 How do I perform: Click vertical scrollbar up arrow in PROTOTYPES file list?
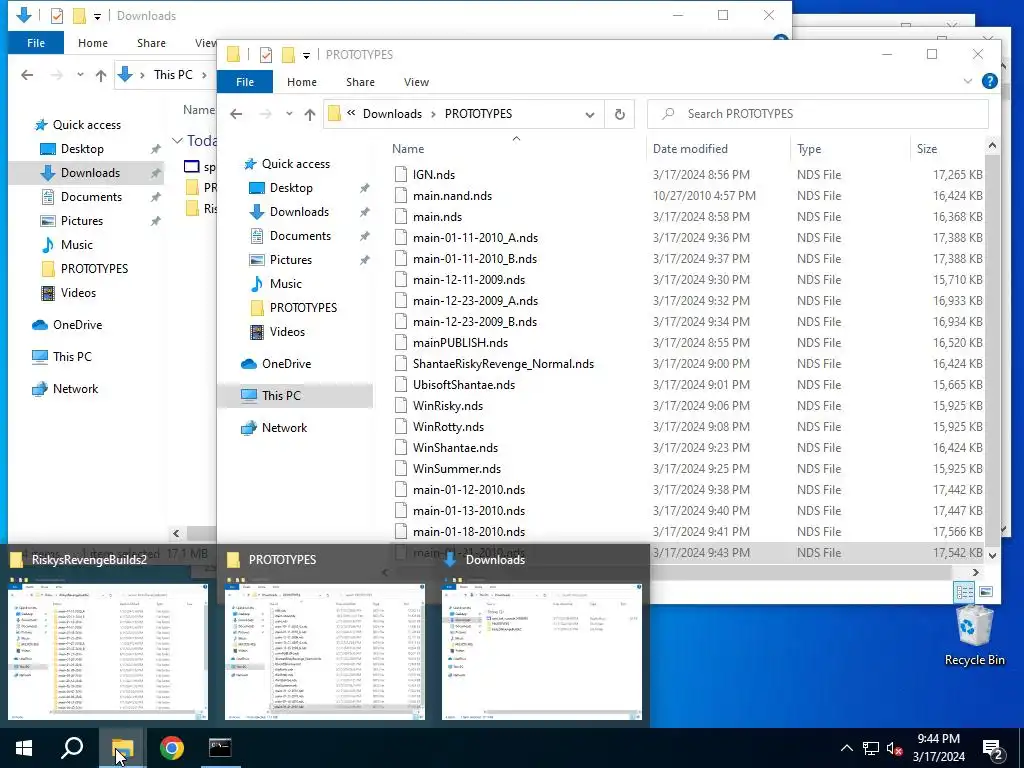coord(992,145)
